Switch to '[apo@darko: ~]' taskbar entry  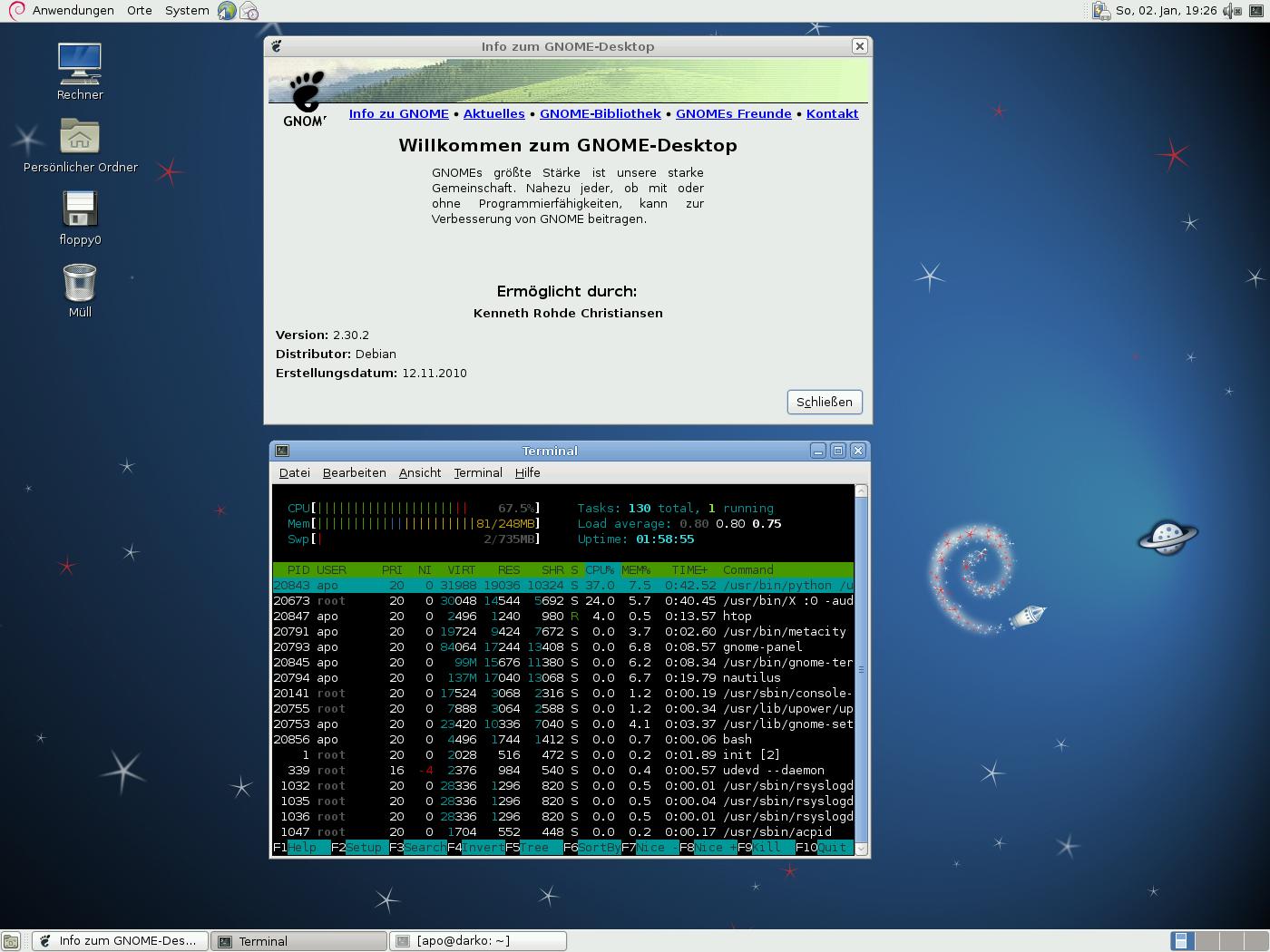[x=478, y=941]
